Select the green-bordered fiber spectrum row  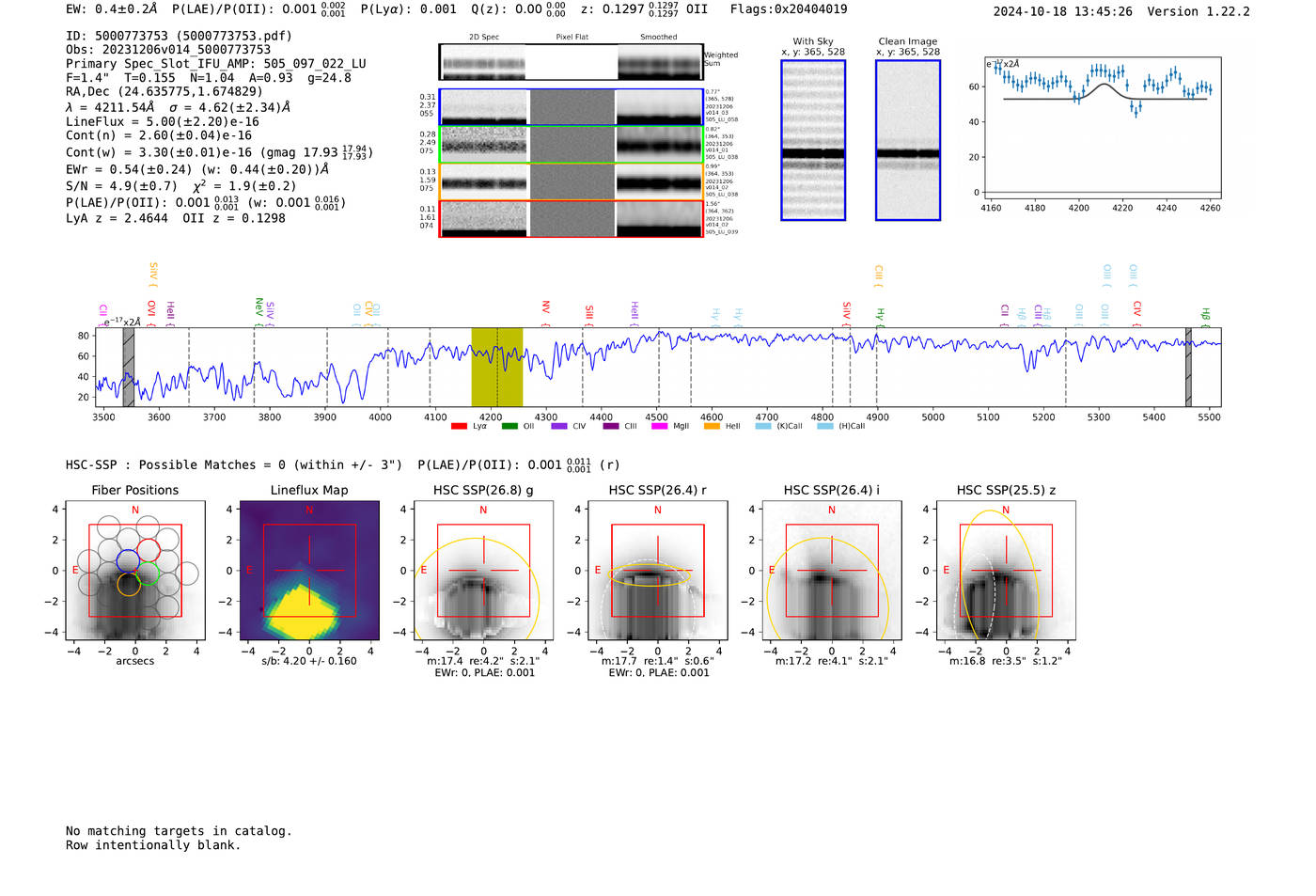571,145
